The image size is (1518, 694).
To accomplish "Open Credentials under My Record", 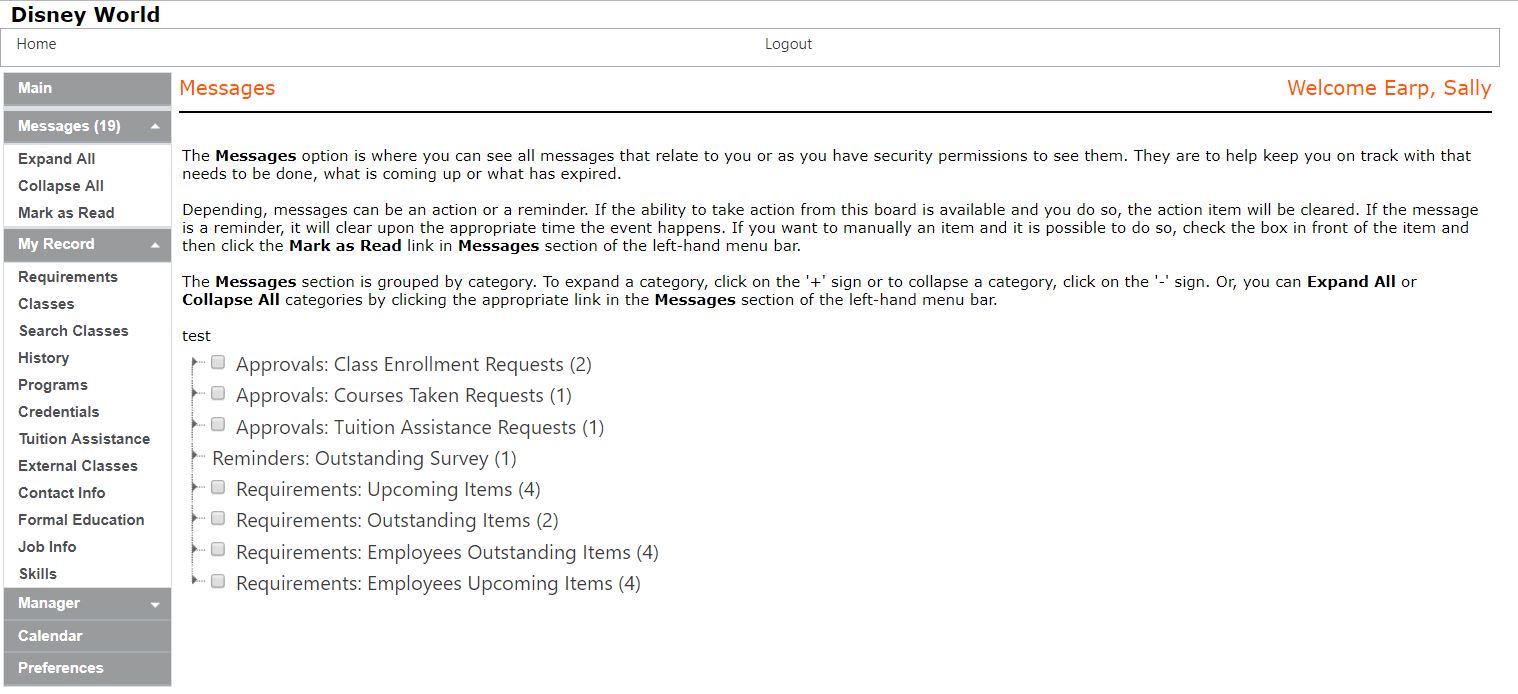I will [59, 412].
